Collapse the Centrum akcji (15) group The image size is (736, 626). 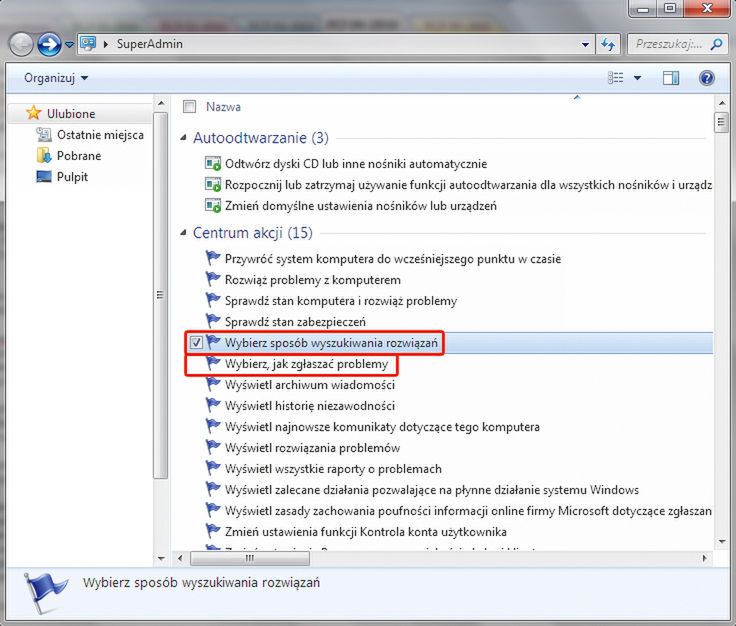pos(183,232)
